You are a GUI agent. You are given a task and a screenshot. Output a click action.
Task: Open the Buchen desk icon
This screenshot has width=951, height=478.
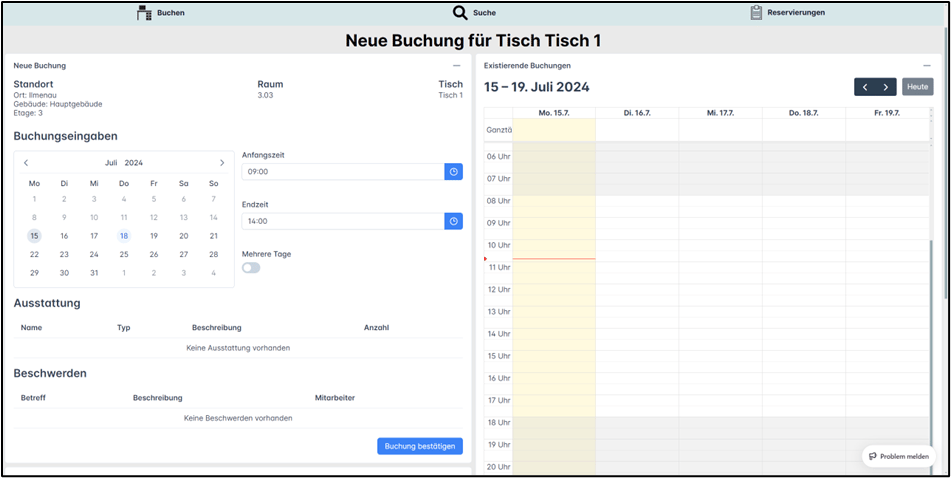(143, 13)
